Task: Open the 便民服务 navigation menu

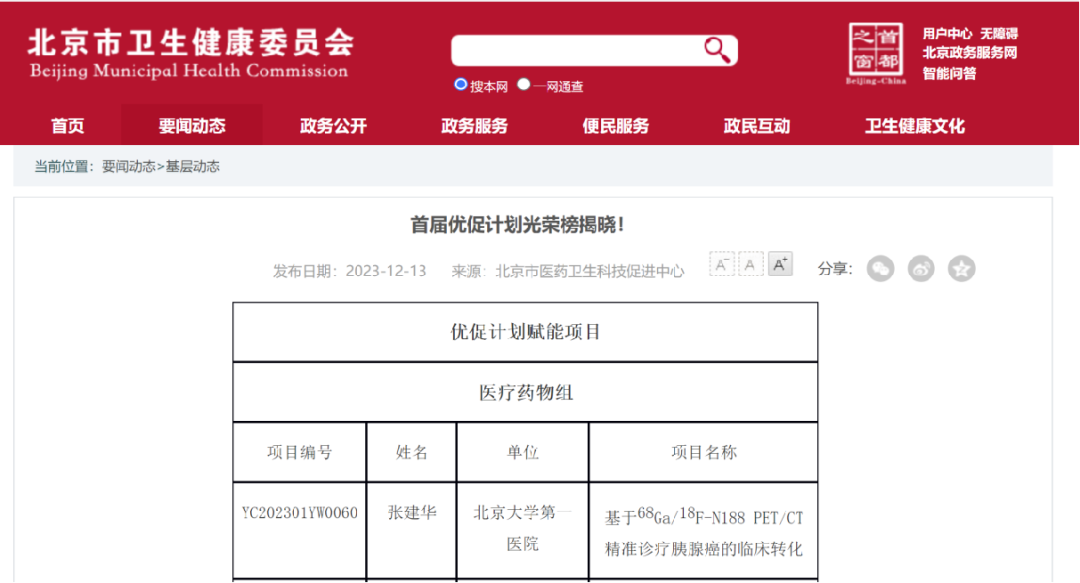Action: [x=616, y=126]
